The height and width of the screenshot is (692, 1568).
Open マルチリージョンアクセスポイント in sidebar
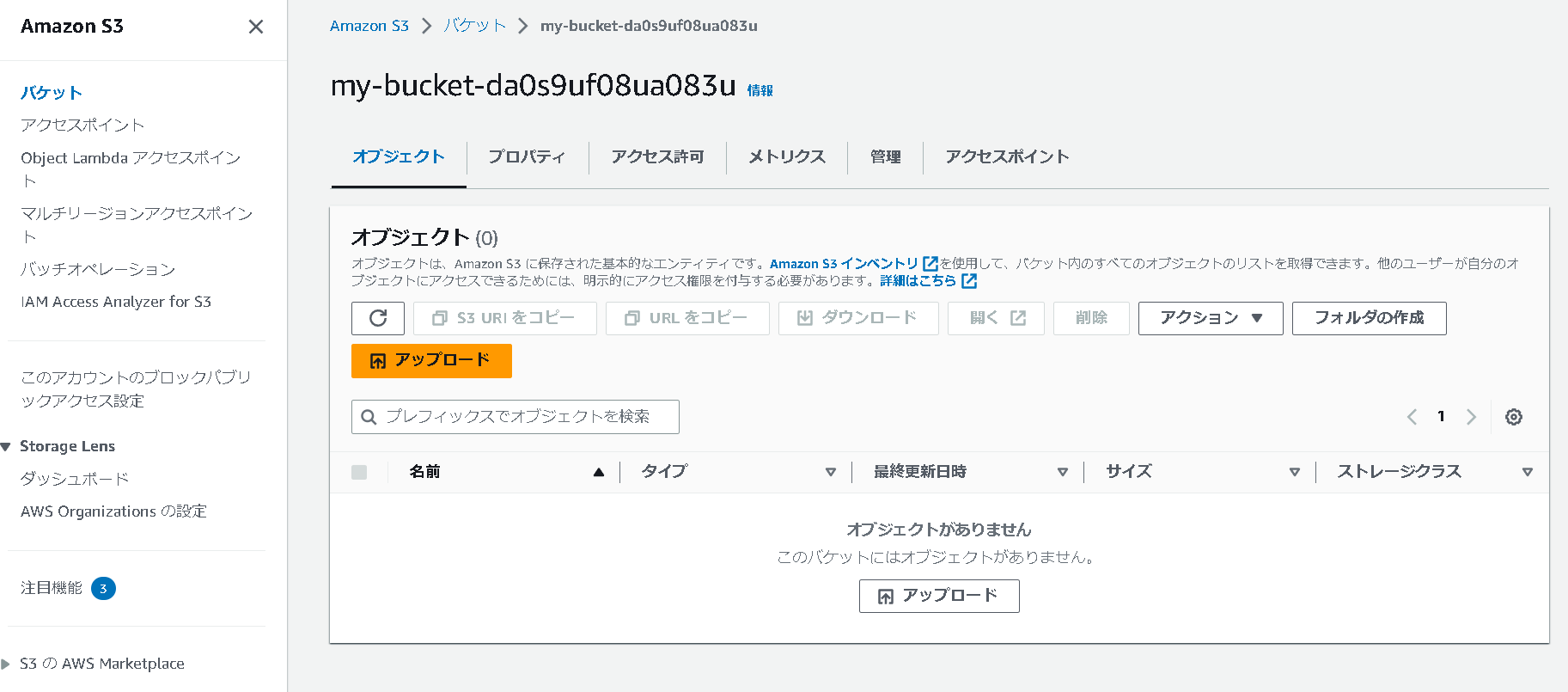click(x=137, y=224)
